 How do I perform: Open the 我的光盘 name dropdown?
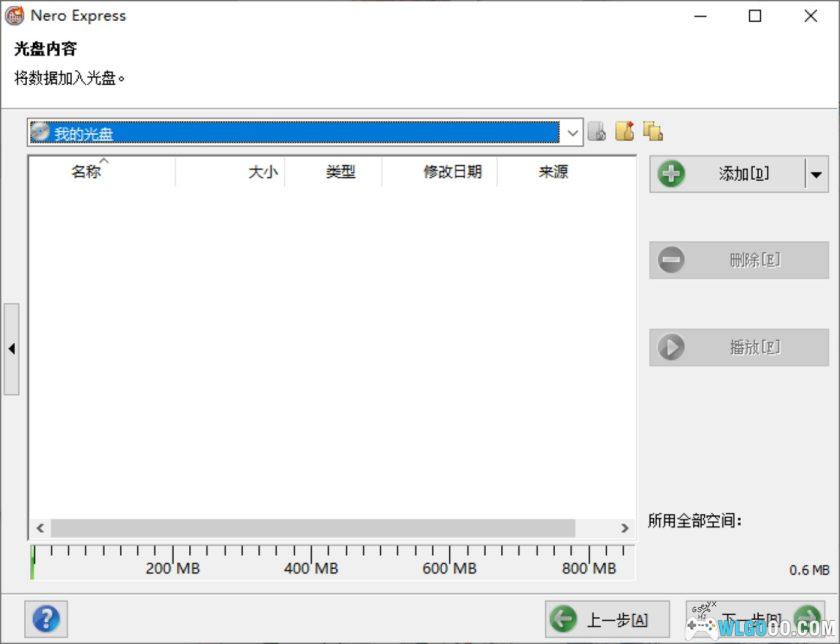pos(573,131)
